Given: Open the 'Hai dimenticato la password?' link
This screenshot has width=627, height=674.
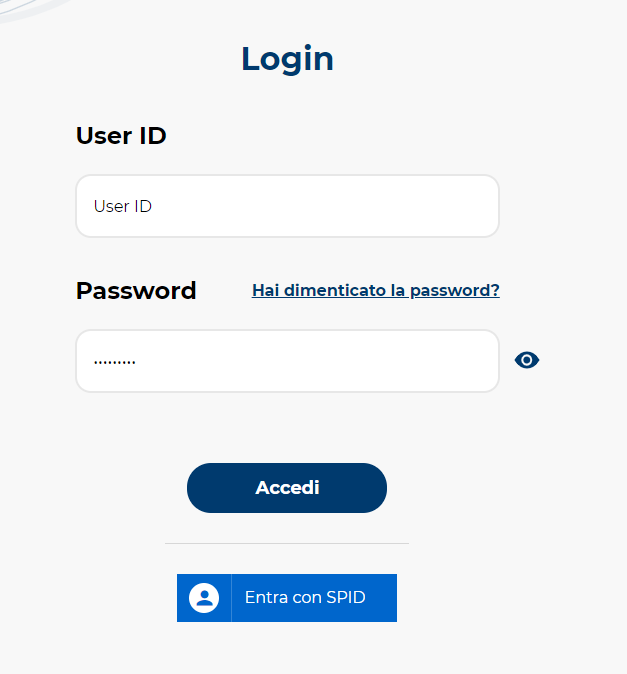Looking at the screenshot, I should 375,291.
